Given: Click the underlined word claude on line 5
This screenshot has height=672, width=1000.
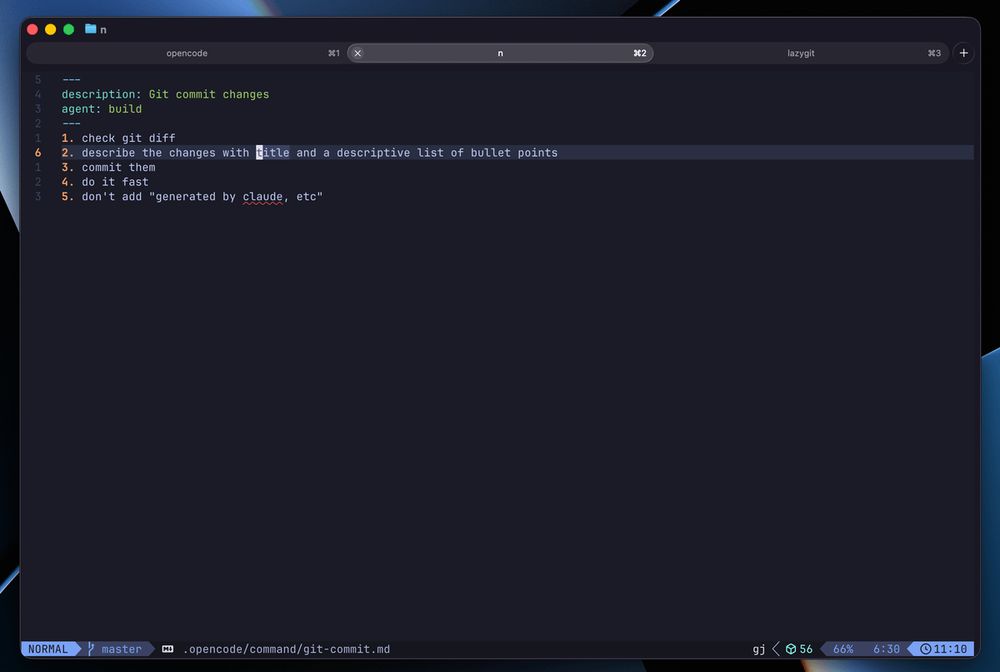Looking at the screenshot, I should (262, 196).
